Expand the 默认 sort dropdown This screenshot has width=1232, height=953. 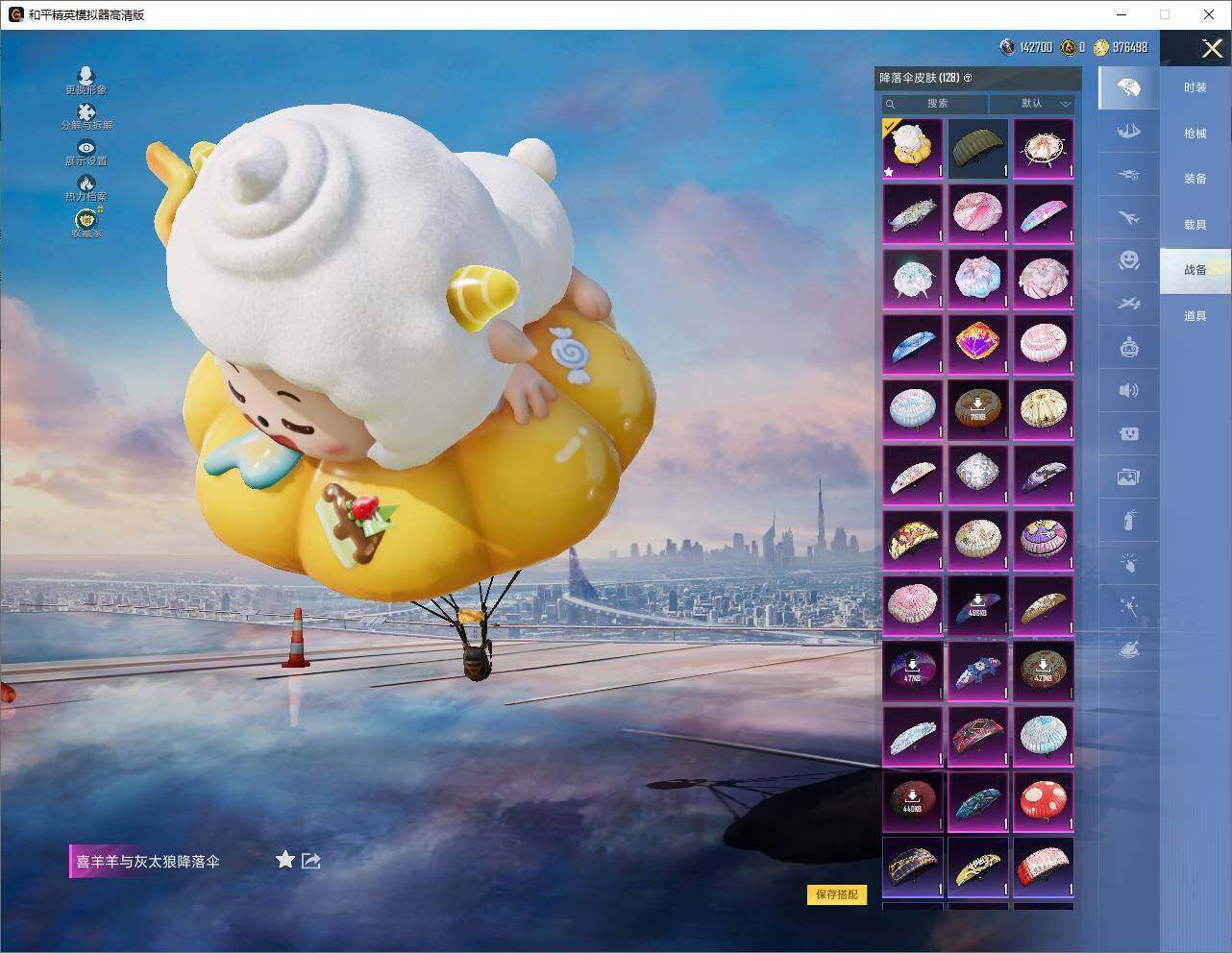tap(1032, 104)
